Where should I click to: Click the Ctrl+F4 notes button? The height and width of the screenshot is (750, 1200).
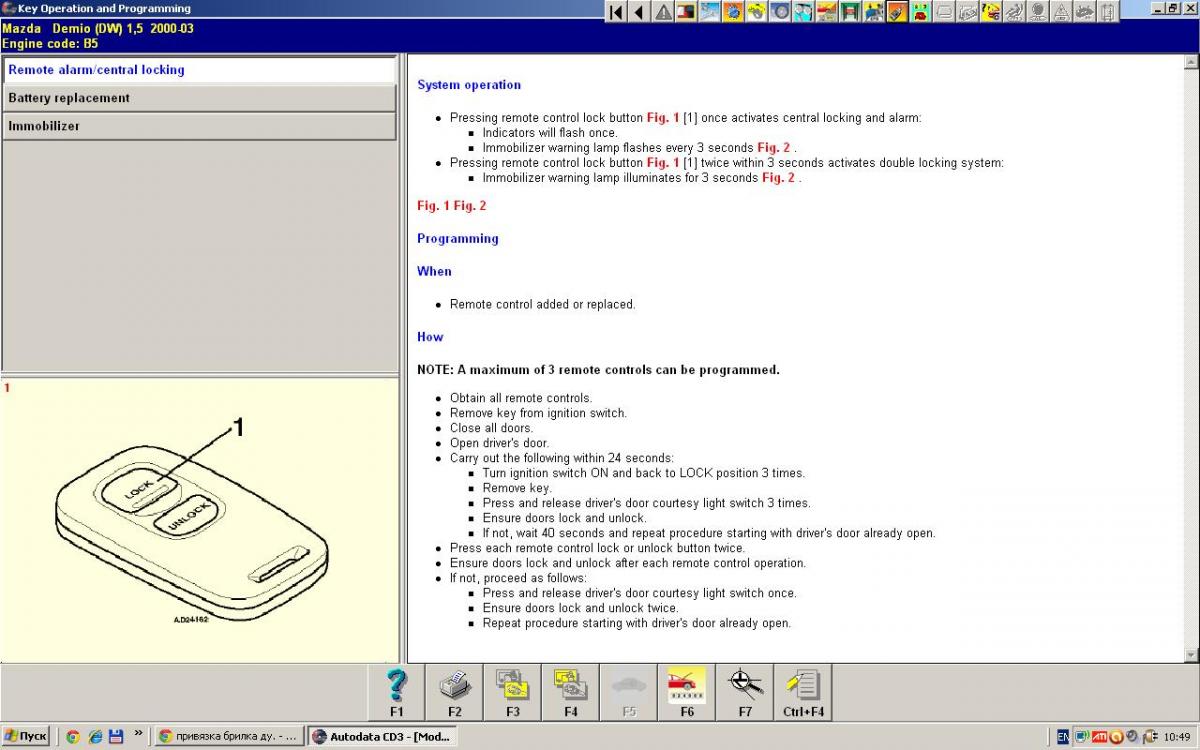(803, 692)
